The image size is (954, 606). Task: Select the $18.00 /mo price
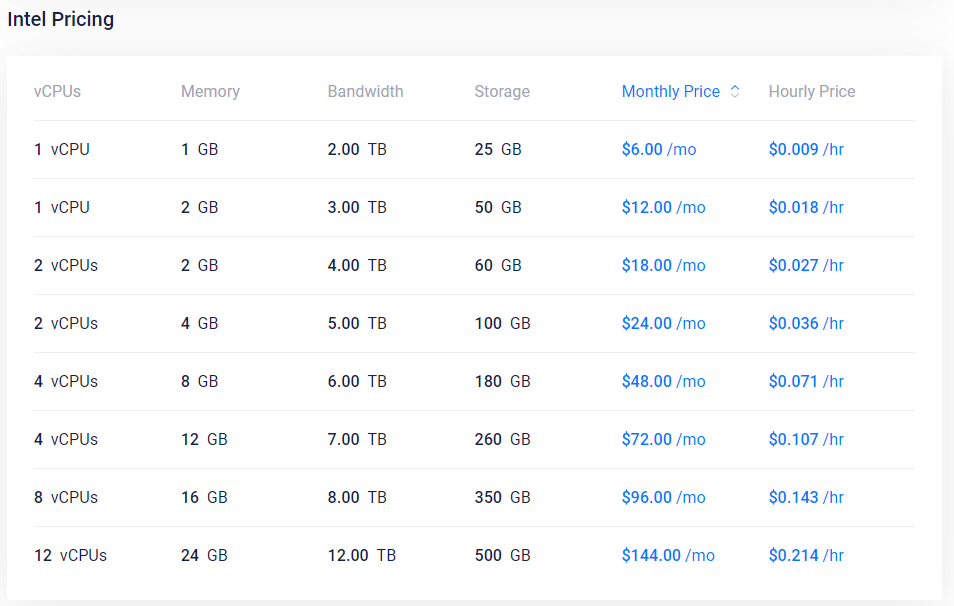tap(663, 265)
